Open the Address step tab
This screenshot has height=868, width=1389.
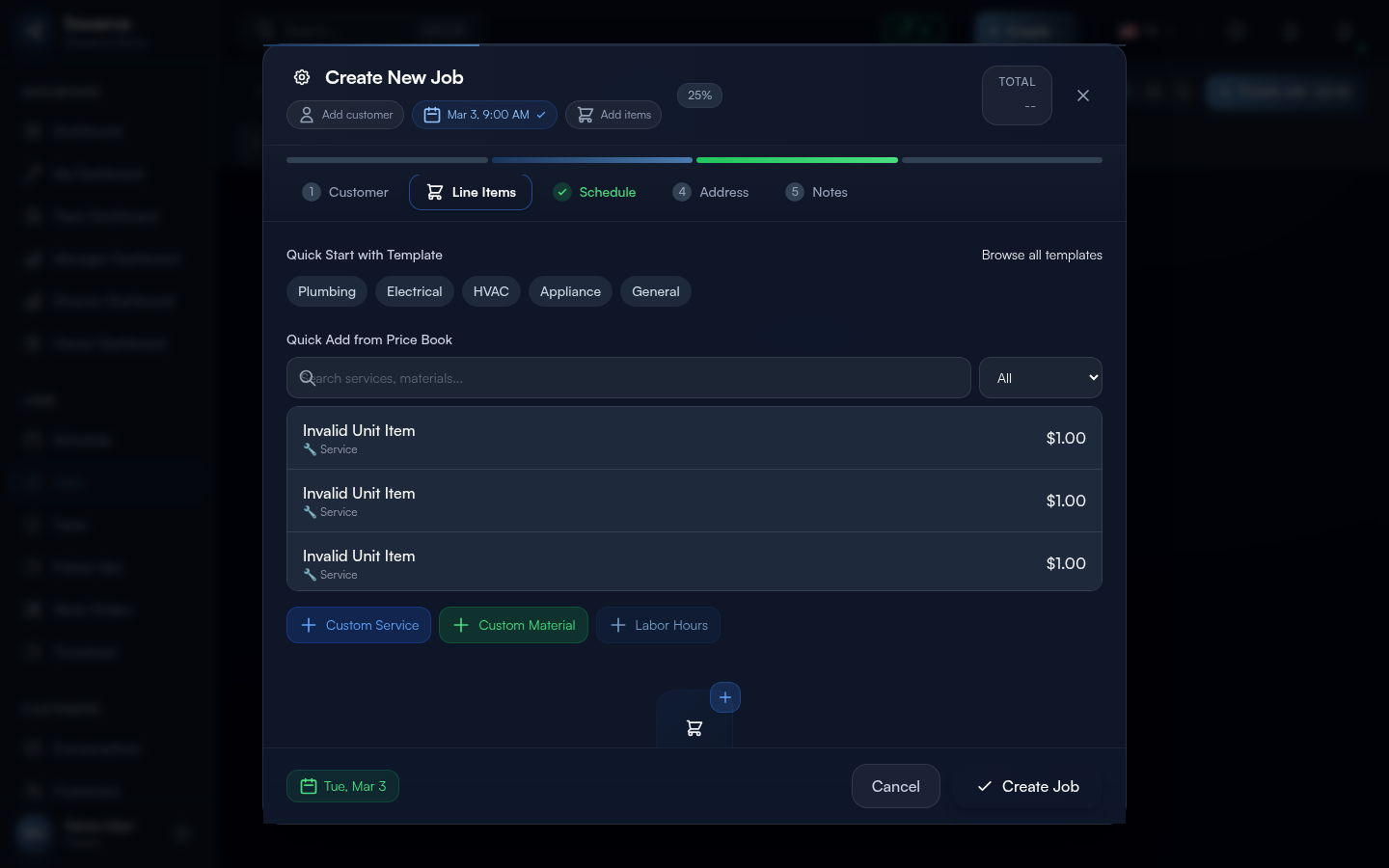coord(711,192)
